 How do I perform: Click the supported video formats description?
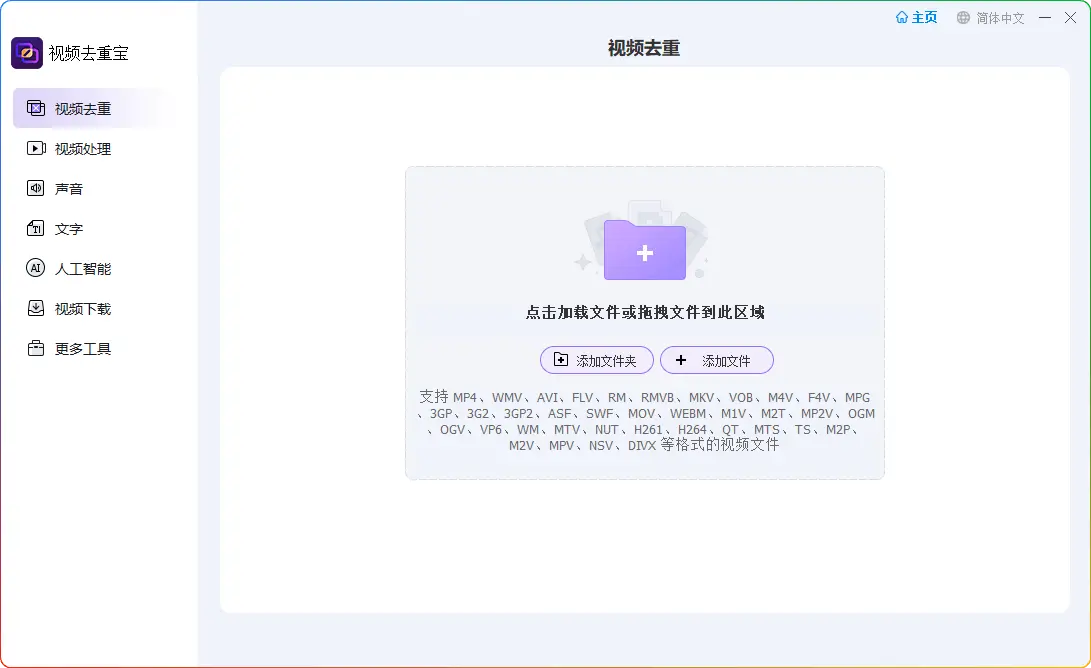(x=645, y=421)
